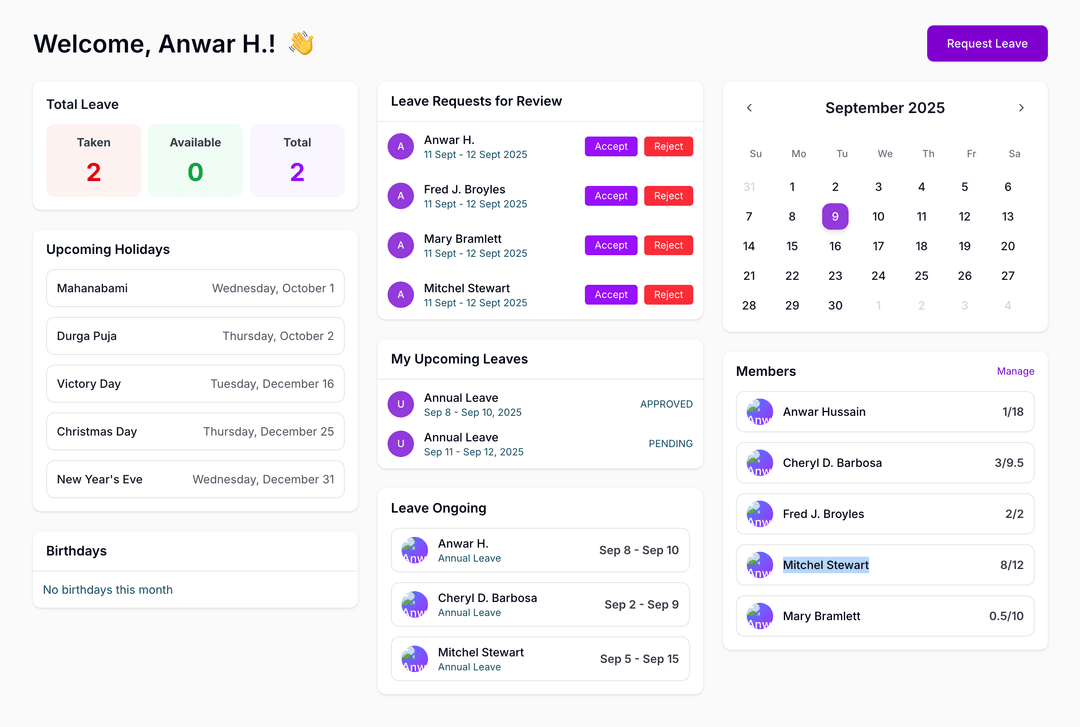Select September 9 on the calendar

pyautogui.click(x=835, y=216)
